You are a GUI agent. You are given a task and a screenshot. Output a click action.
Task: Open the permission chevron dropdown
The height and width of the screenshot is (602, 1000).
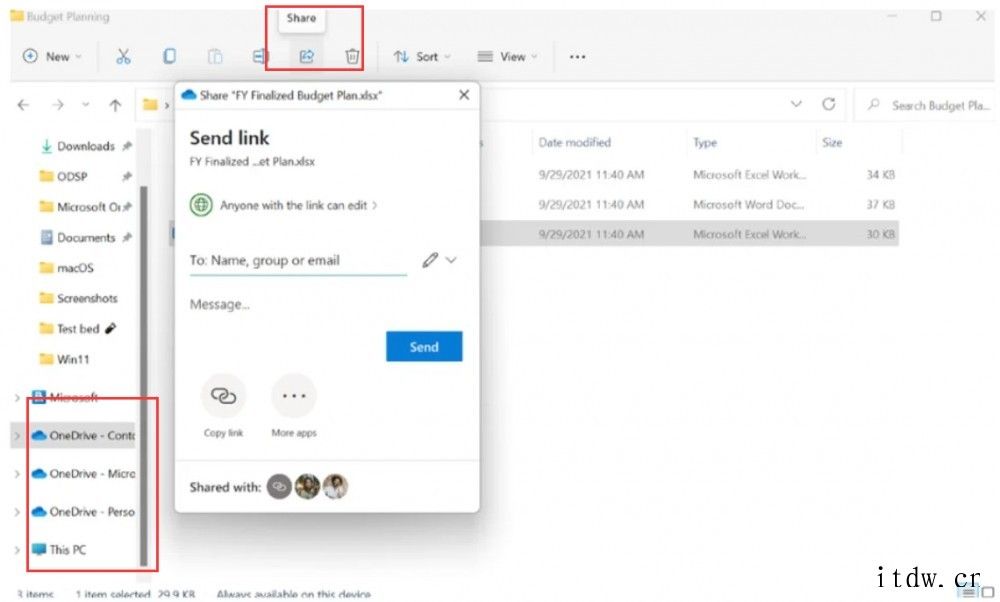pyautogui.click(x=451, y=260)
